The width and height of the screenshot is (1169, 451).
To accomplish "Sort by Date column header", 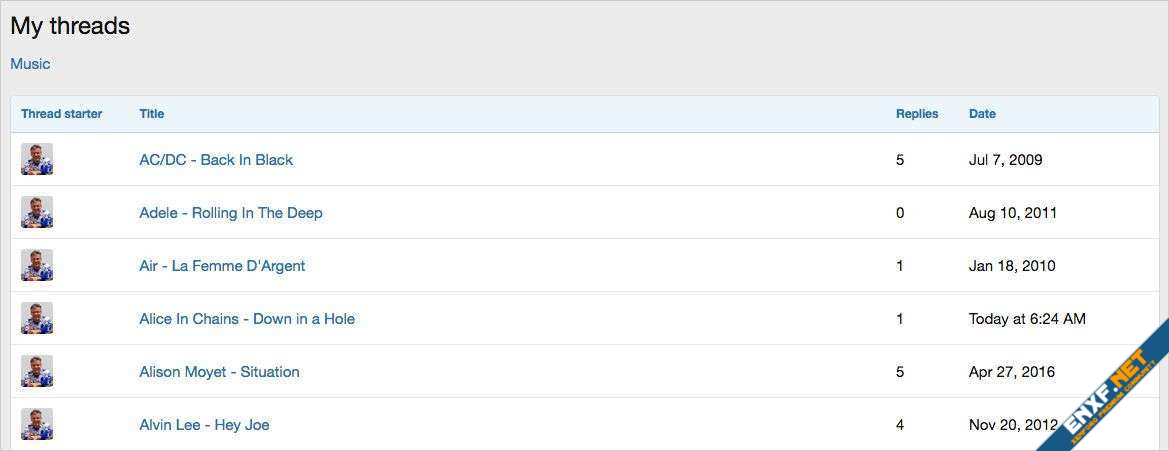I will [982, 114].
